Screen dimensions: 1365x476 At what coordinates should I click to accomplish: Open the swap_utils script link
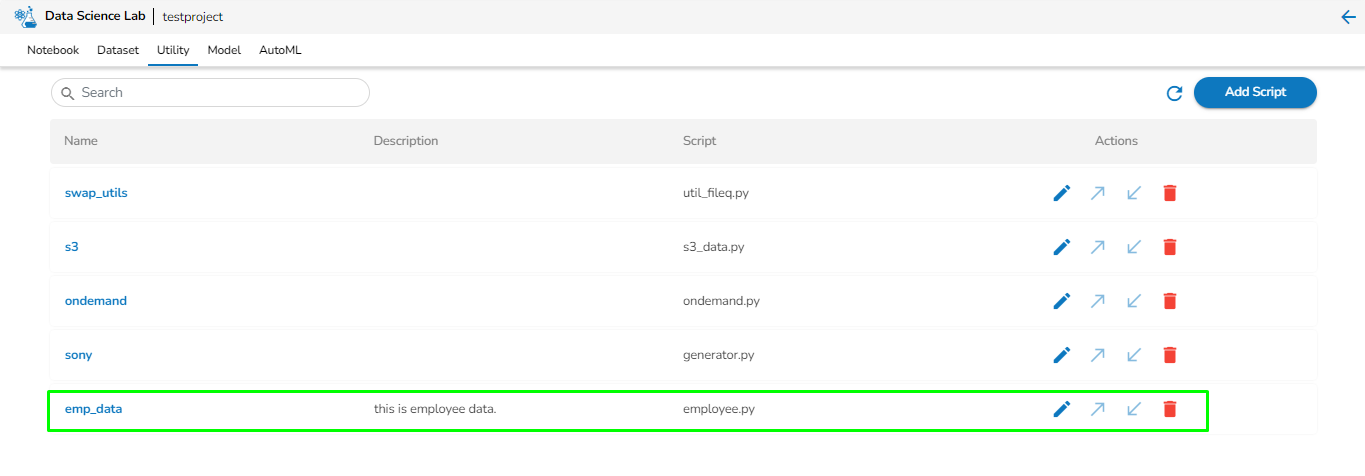point(96,193)
